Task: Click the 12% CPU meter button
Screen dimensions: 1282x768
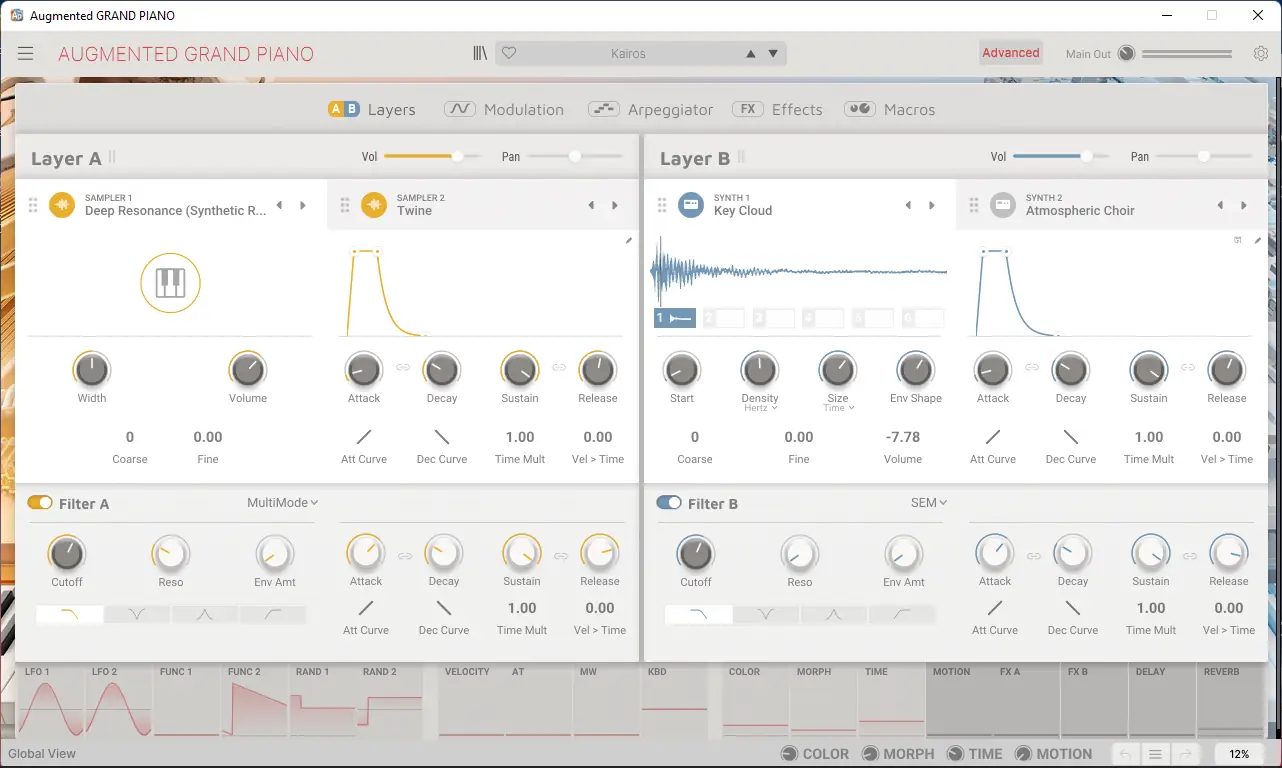Action: coord(1239,755)
